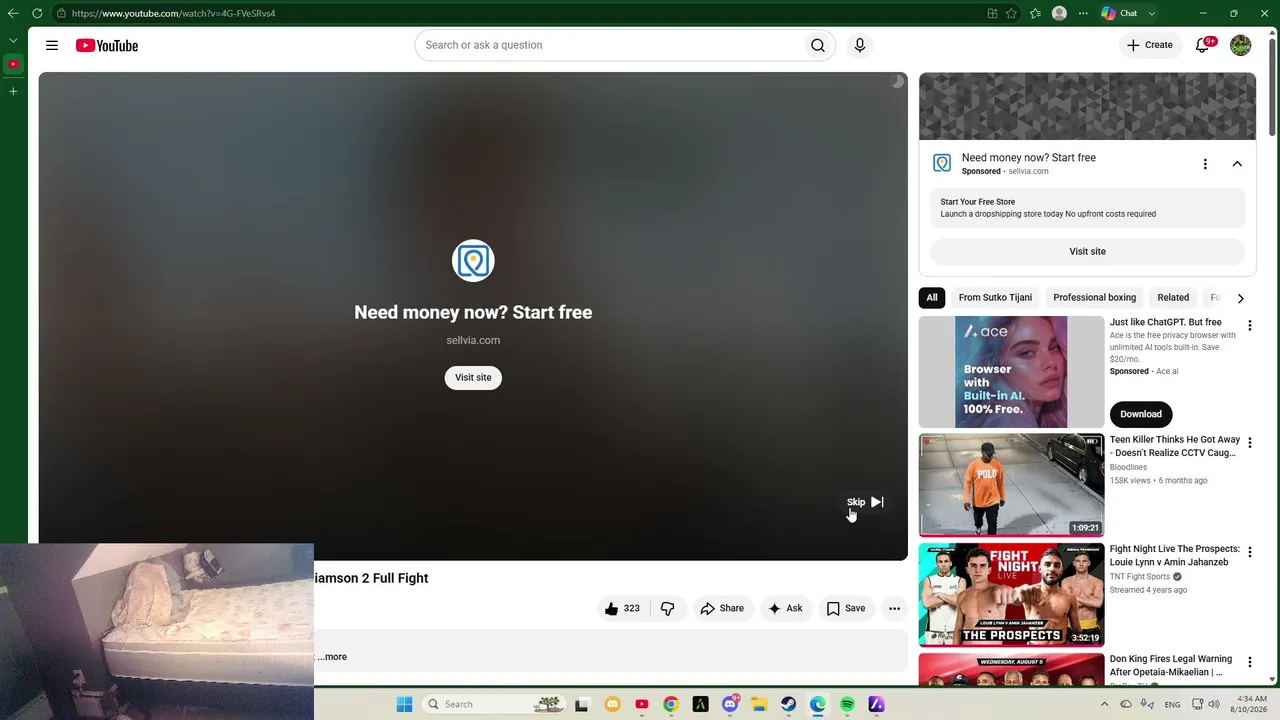The image size is (1280, 720).
Task: Launch Google Chrome from the taskbar
Action: tap(671, 704)
